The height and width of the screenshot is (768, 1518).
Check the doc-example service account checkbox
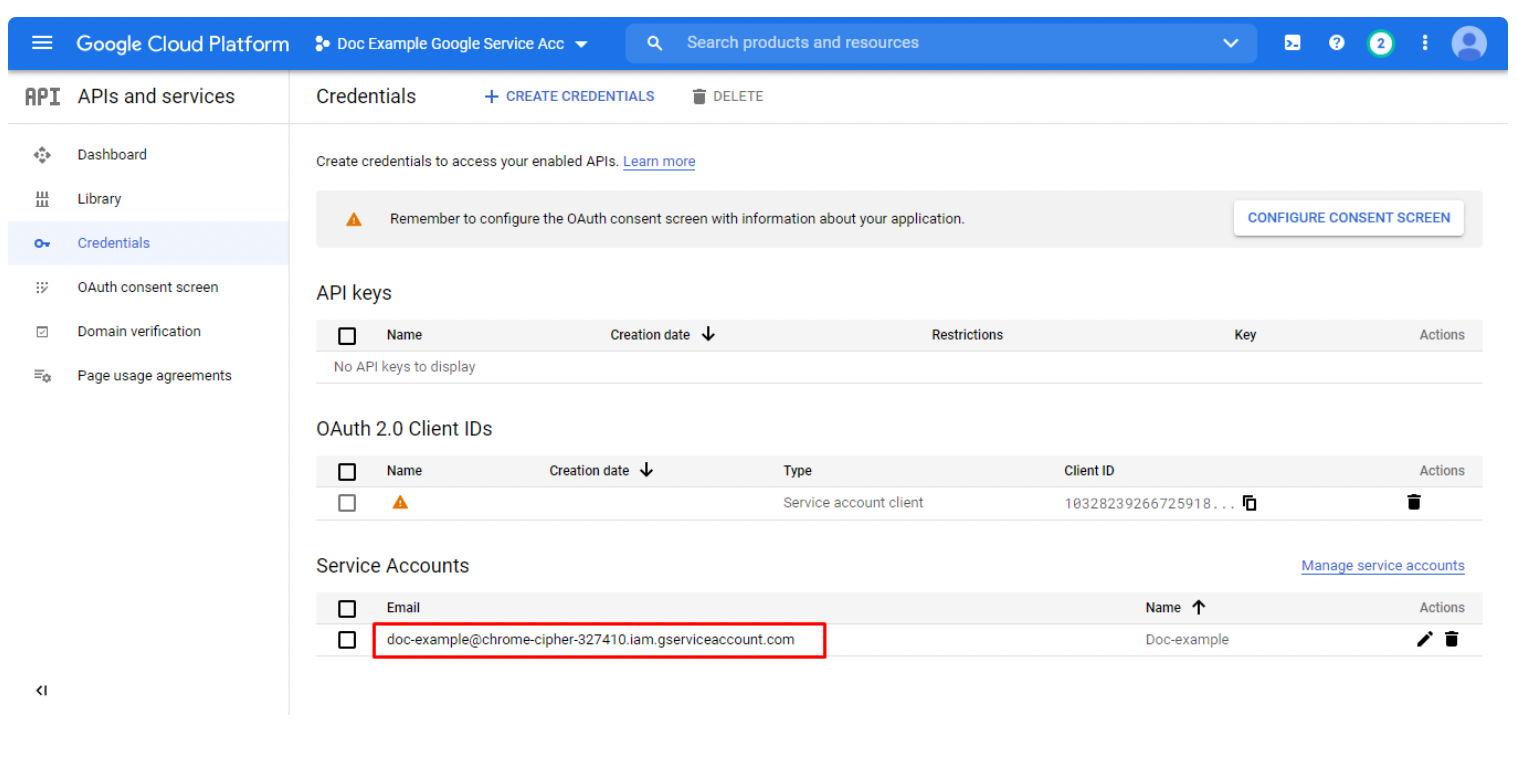coord(347,640)
